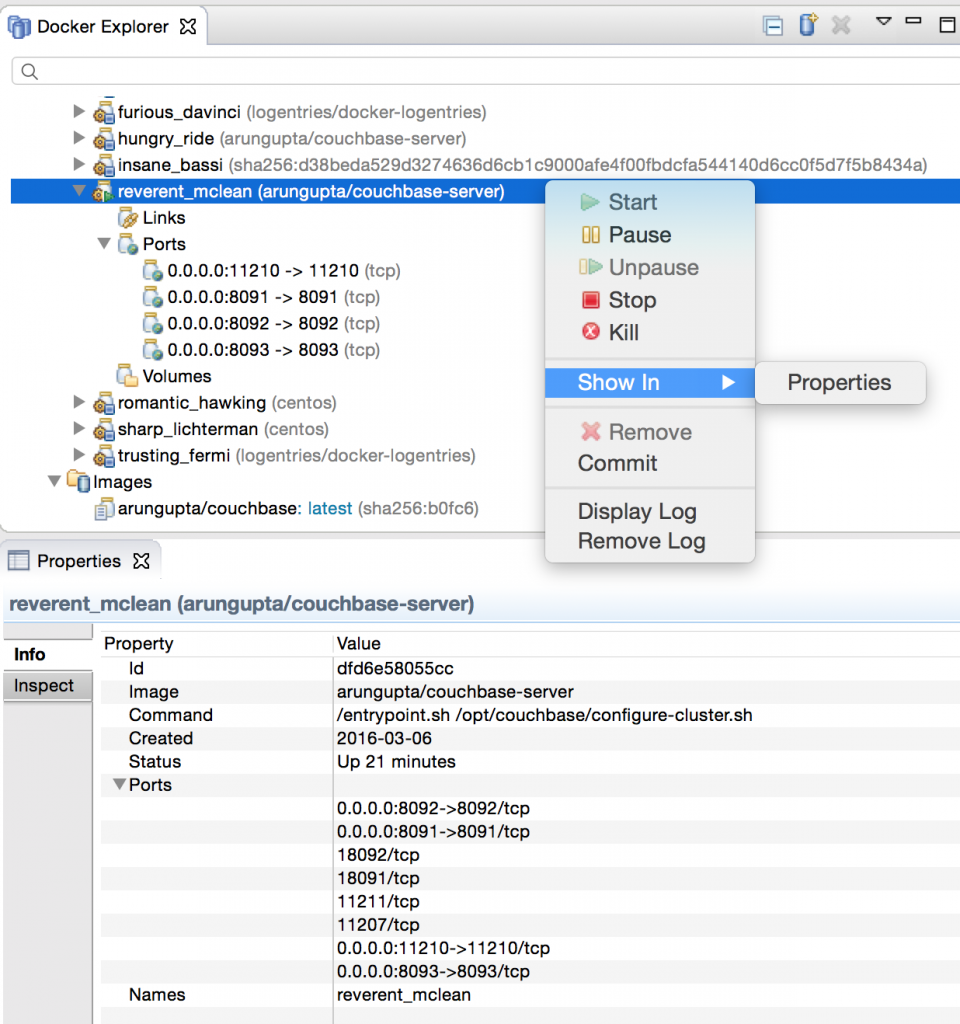960x1024 pixels.
Task: Expand the insane_bassi container node
Action: (x=79, y=164)
